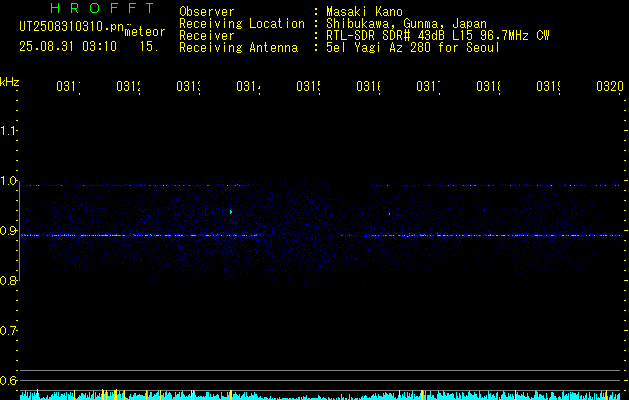Click the 0317 time marker

tap(428, 86)
